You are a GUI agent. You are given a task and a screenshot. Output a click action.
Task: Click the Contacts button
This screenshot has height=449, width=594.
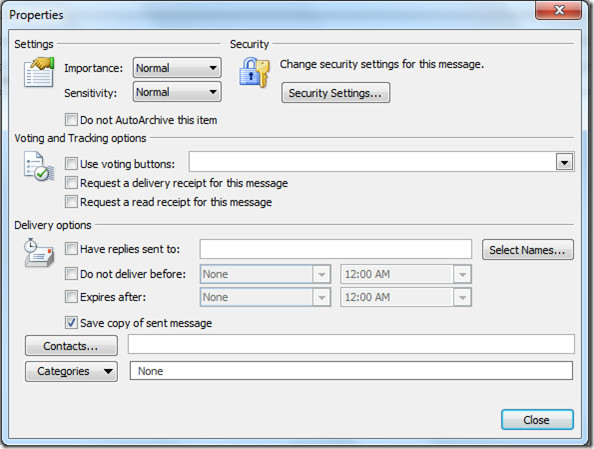tap(71, 346)
